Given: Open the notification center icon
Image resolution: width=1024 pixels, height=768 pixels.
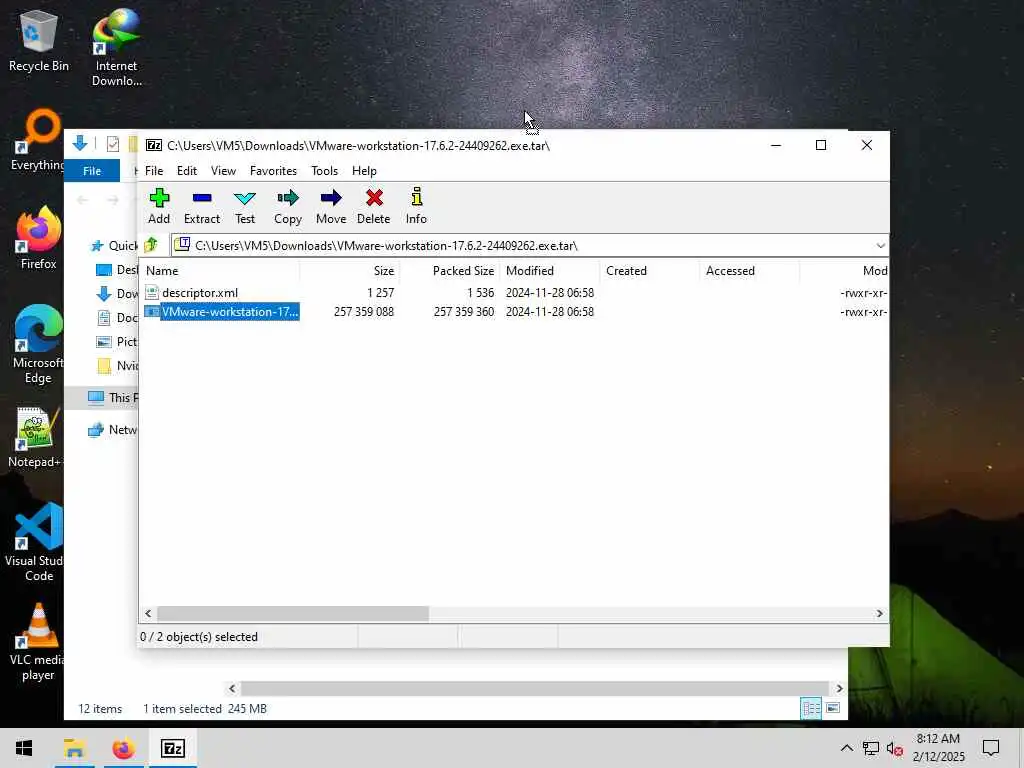Looking at the screenshot, I should pyautogui.click(x=991, y=748).
